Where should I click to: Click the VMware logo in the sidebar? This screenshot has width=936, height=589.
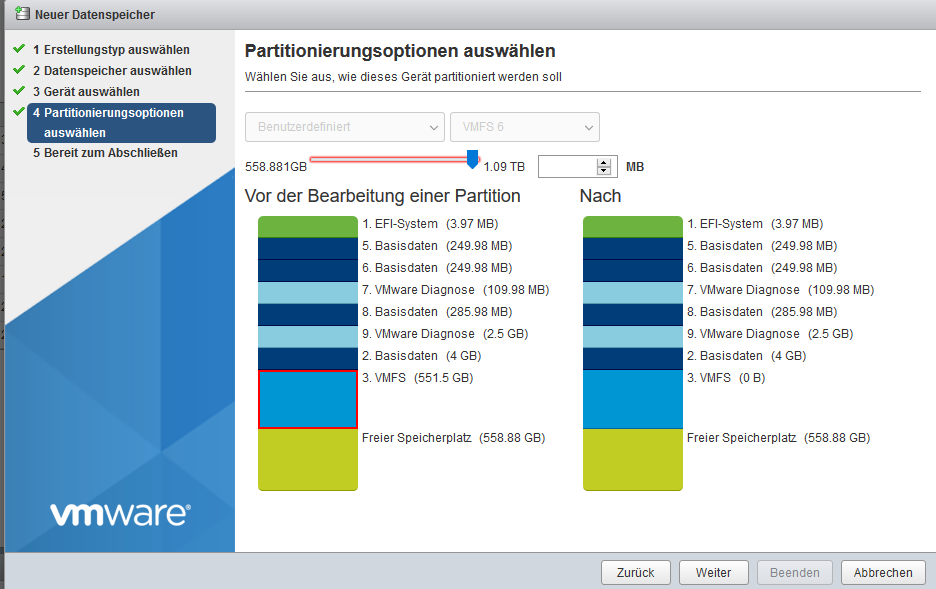120,514
